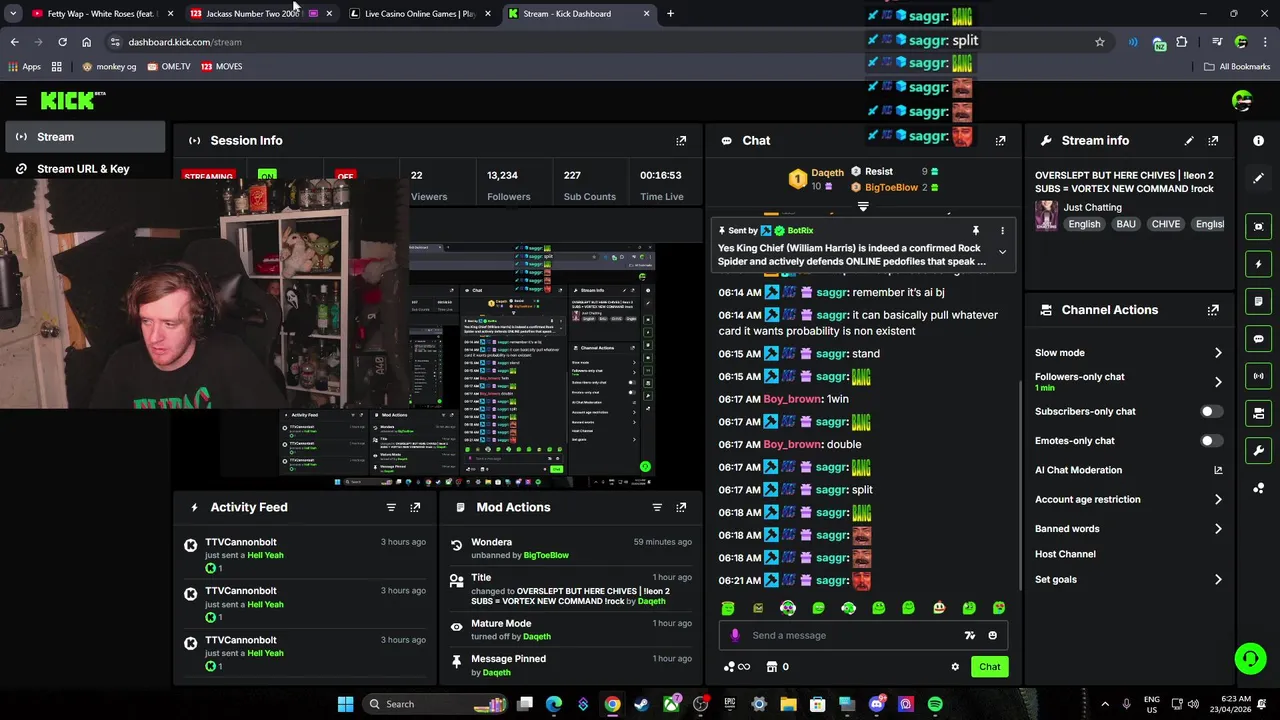Expand Slow mode options
Screen dimensions: 1280x720
[1218, 353]
